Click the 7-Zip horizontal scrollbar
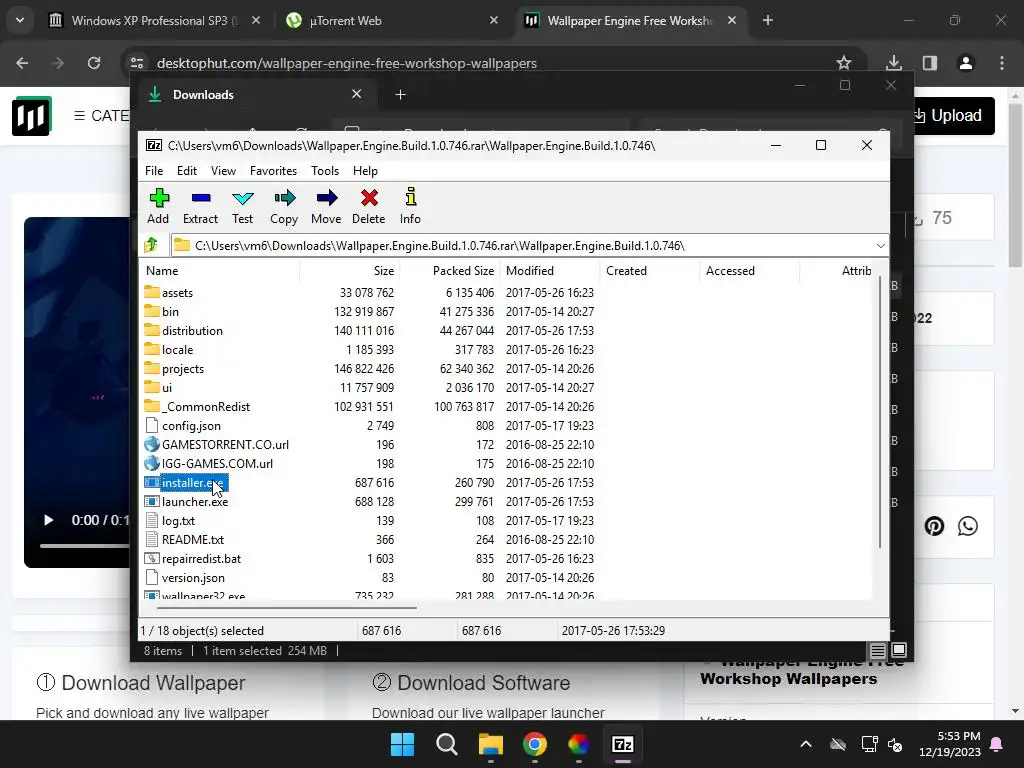 point(287,607)
